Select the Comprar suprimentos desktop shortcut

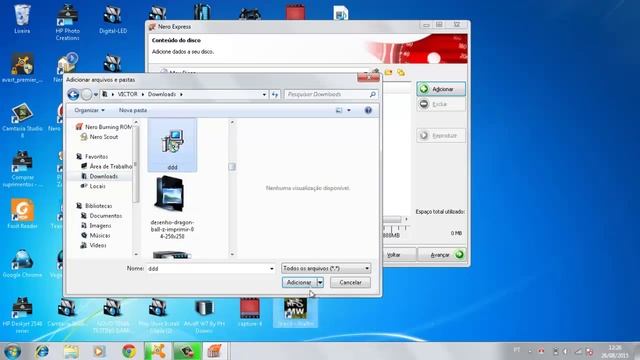click(x=22, y=169)
